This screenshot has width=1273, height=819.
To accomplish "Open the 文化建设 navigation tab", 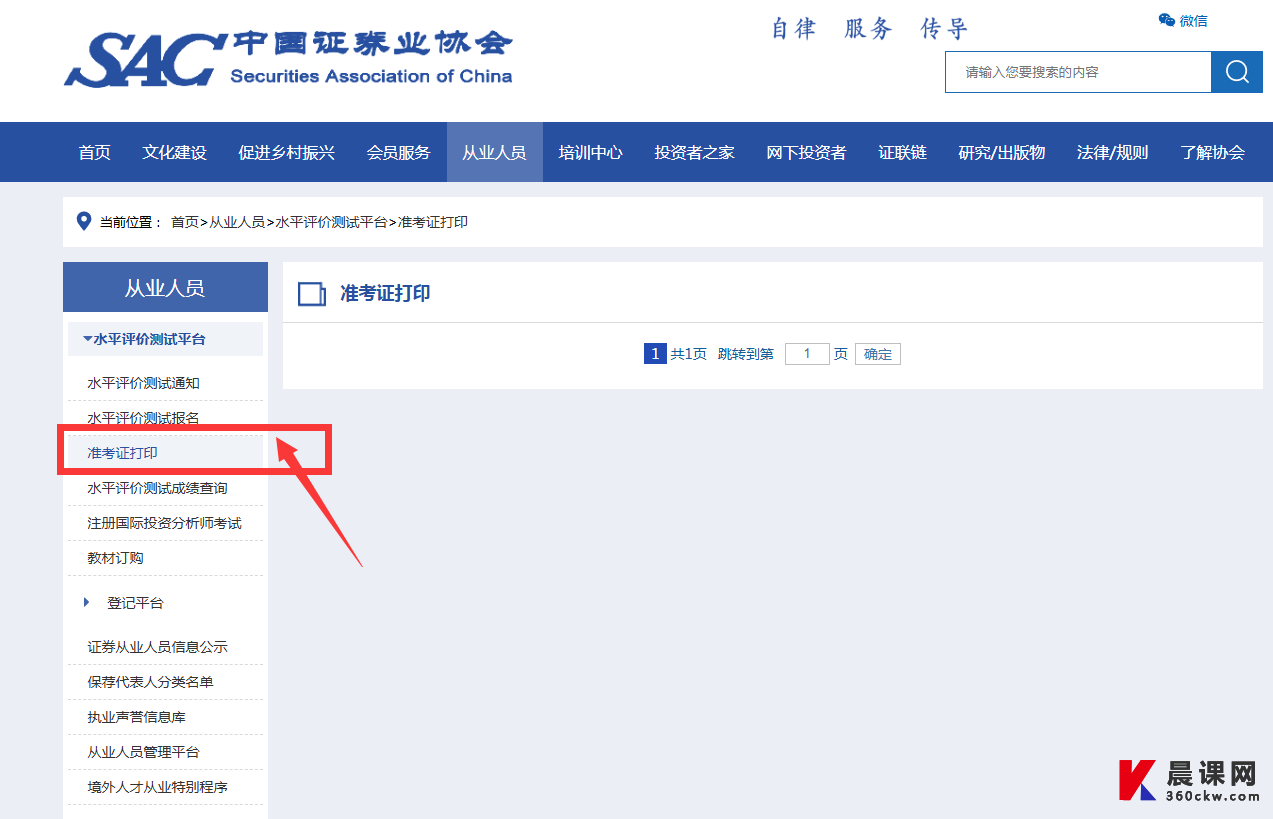I will (174, 152).
